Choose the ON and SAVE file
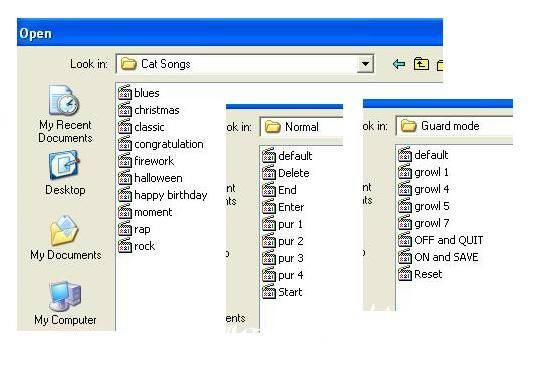Screen dimensions: 542x375 point(438,257)
